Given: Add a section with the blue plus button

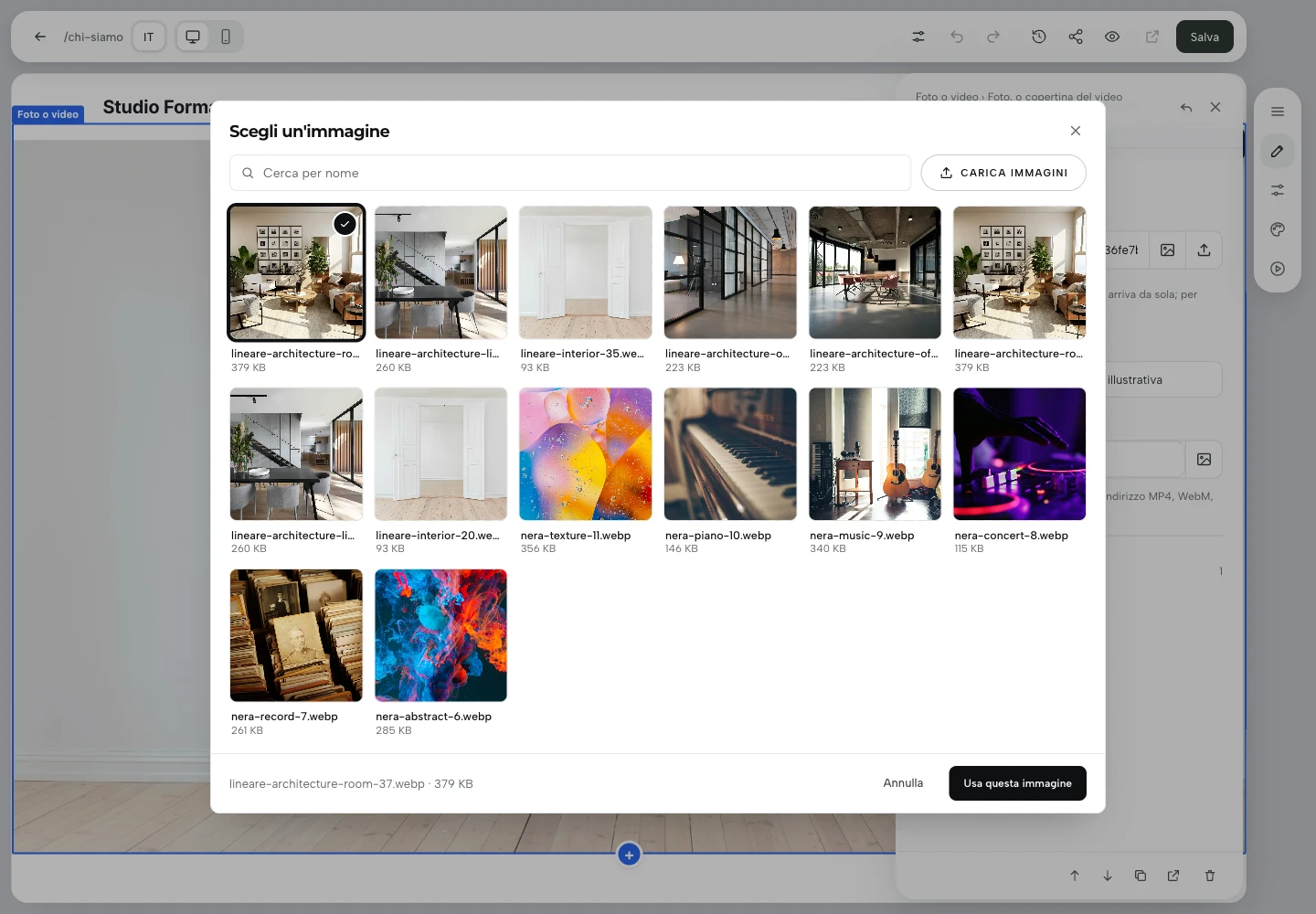Looking at the screenshot, I should (629, 855).
